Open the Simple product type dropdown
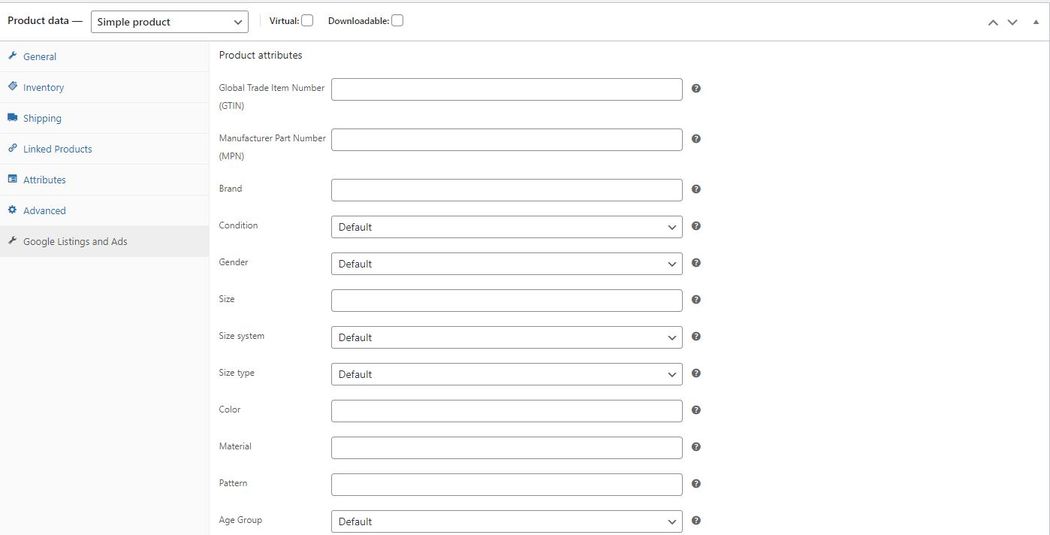 [x=169, y=22]
